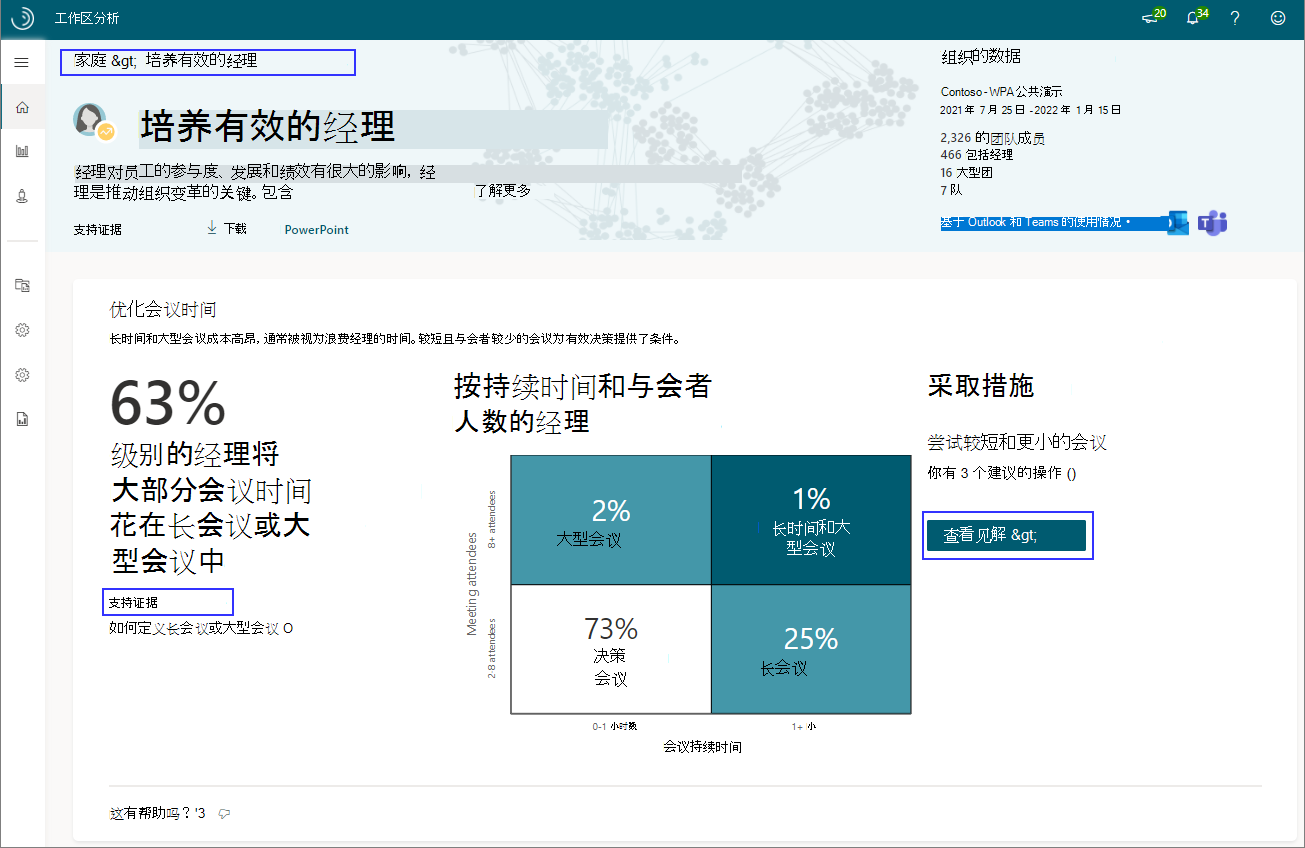This screenshot has width=1305, height=848.
Task: Click the 按持续时间和与会者人数的经理 chart title
Action: [x=583, y=403]
